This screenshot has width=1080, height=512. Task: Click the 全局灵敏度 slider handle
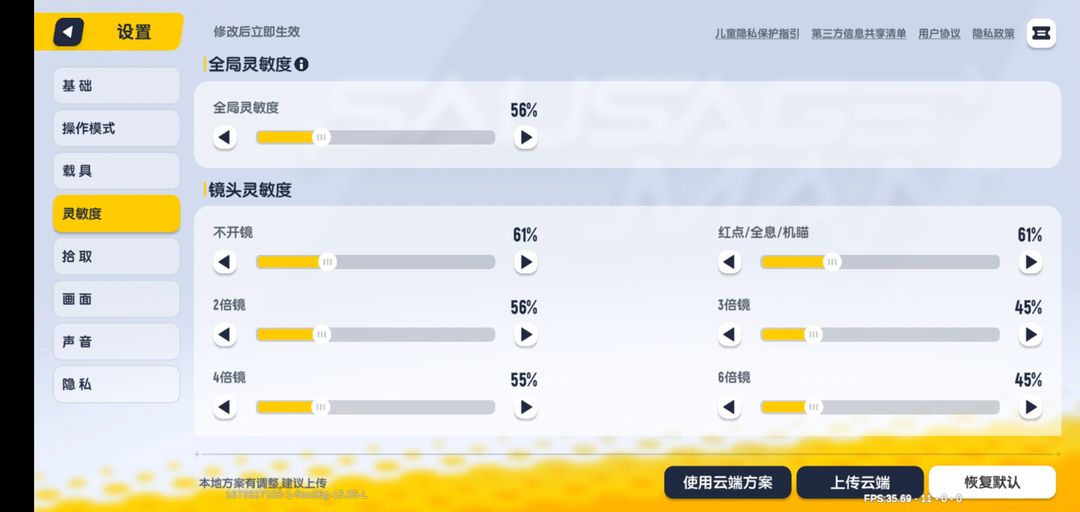(x=321, y=137)
